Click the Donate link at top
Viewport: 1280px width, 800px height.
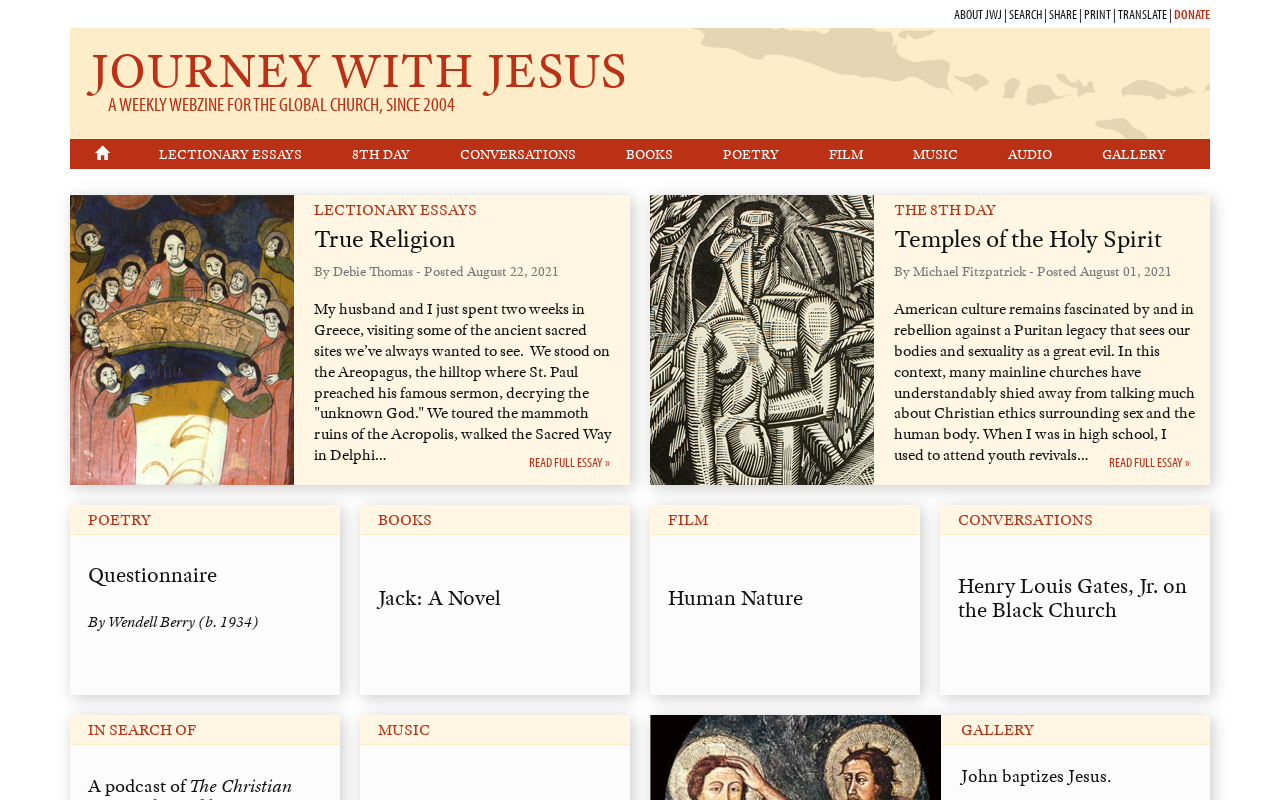[x=1192, y=15]
